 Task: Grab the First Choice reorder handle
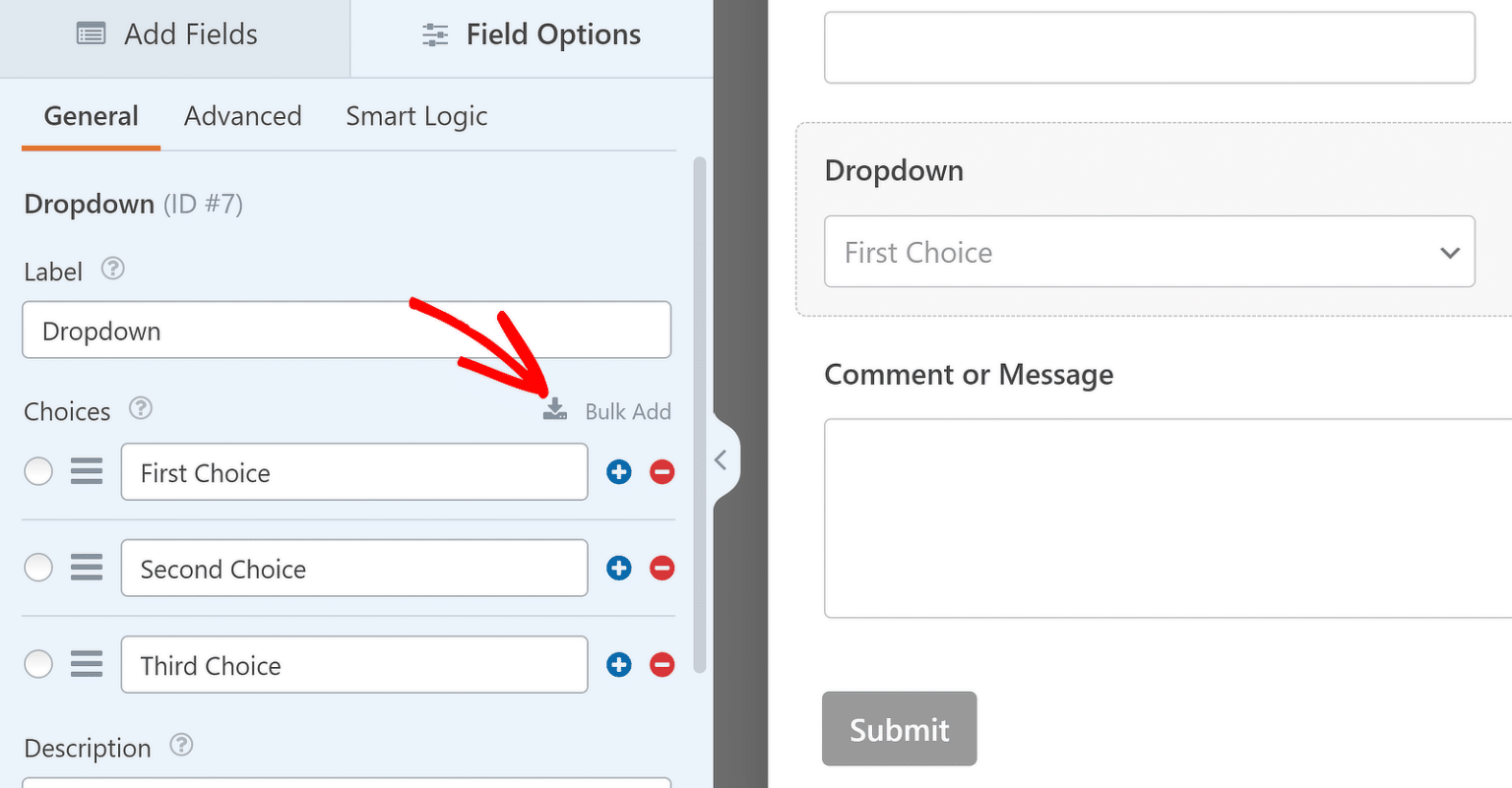tap(87, 472)
